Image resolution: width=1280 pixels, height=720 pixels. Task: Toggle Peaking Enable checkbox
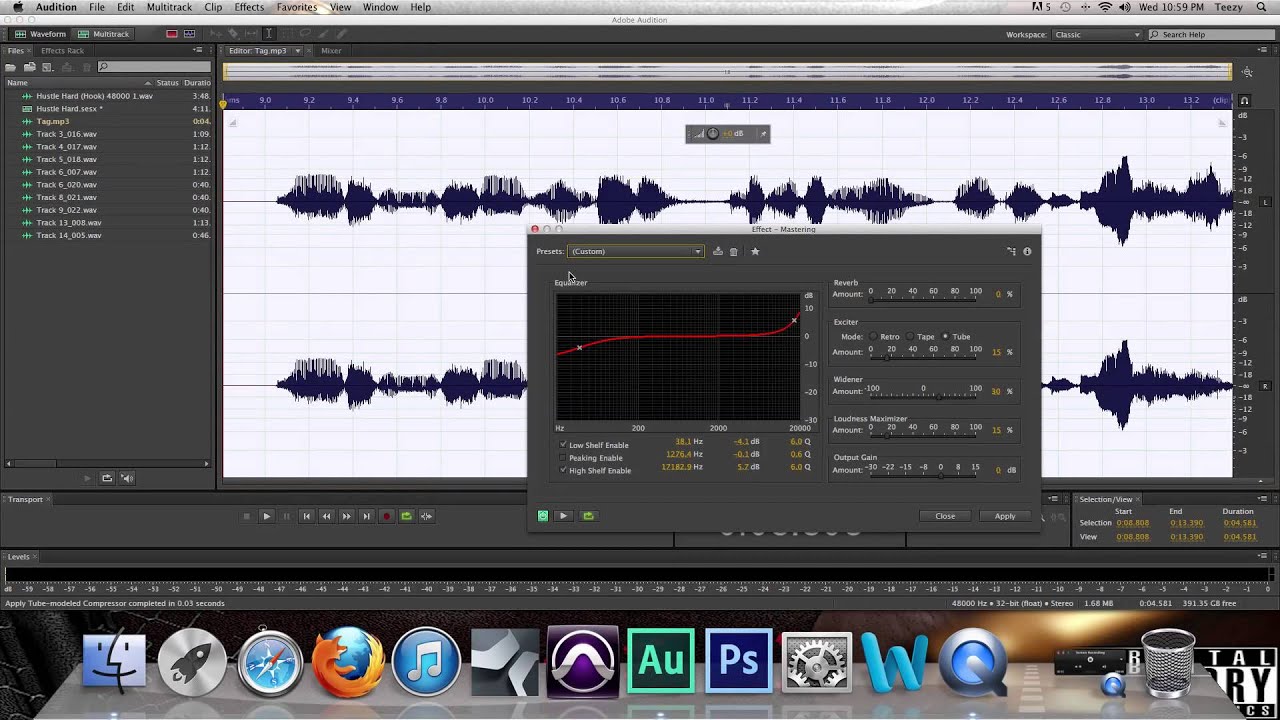point(563,457)
